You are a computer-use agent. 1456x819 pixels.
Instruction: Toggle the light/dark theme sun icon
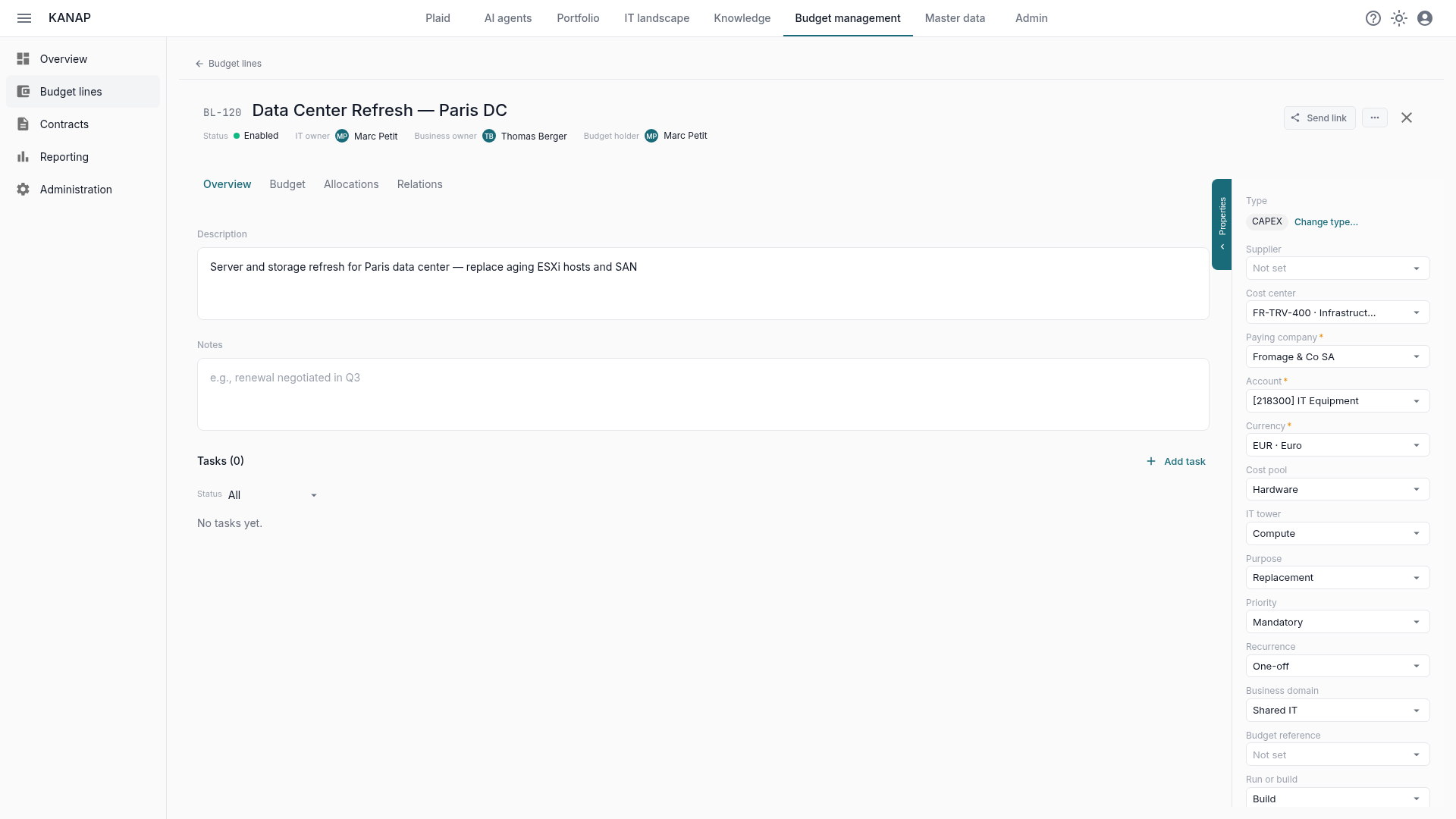1399,18
